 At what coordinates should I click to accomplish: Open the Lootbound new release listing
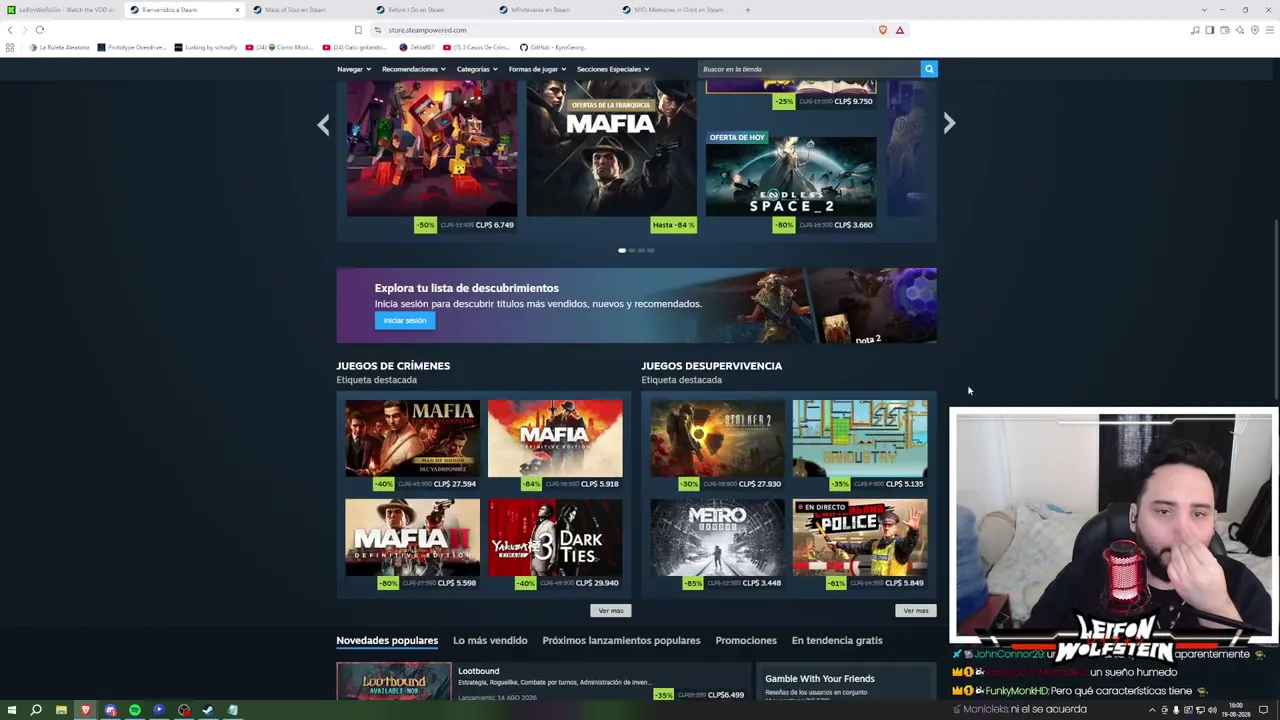[544, 682]
